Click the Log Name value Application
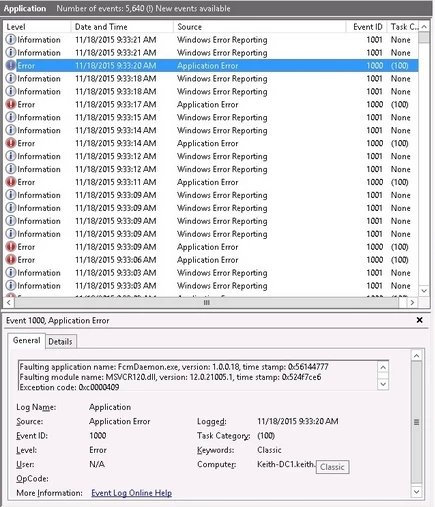The image size is (435, 507). (110, 407)
